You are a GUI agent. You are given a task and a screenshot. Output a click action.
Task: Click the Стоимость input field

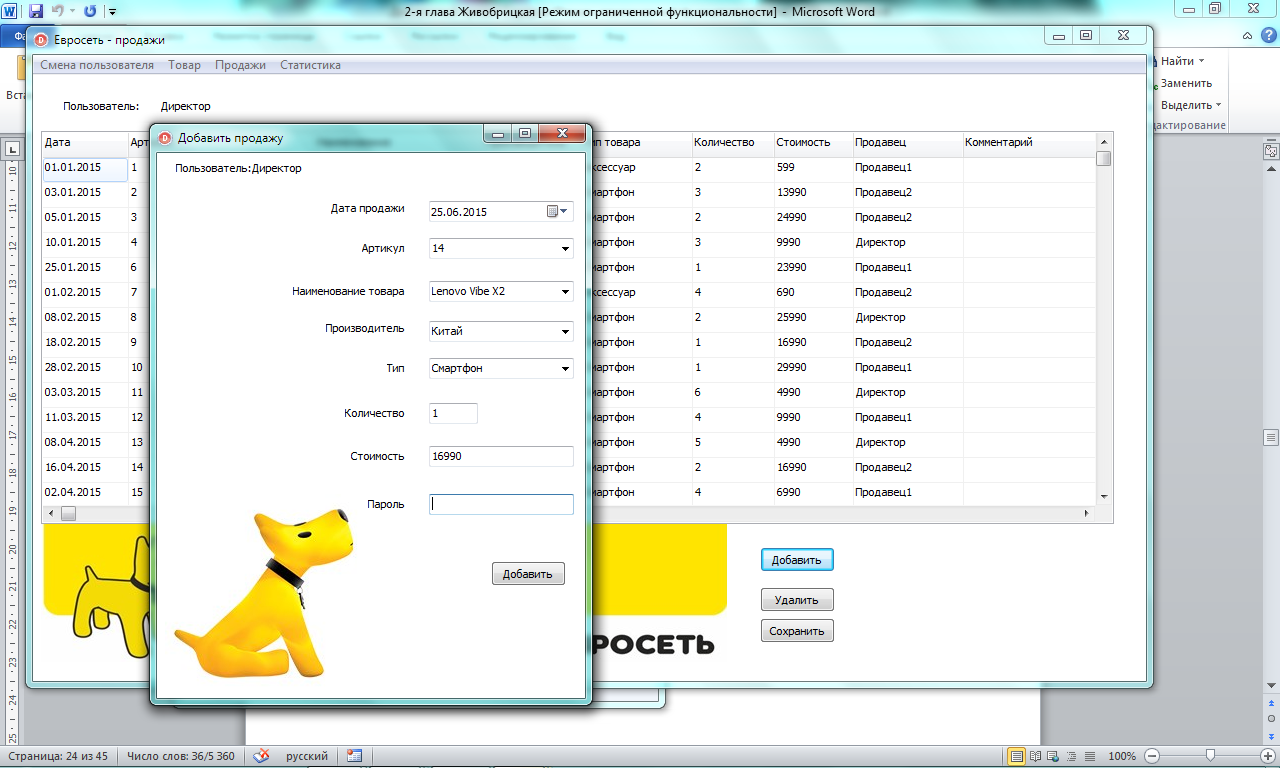pyautogui.click(x=501, y=456)
